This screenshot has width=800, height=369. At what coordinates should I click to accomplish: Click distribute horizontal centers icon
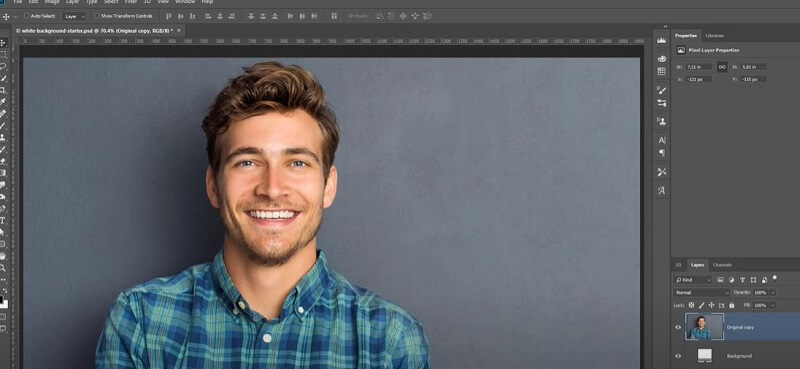click(303, 16)
